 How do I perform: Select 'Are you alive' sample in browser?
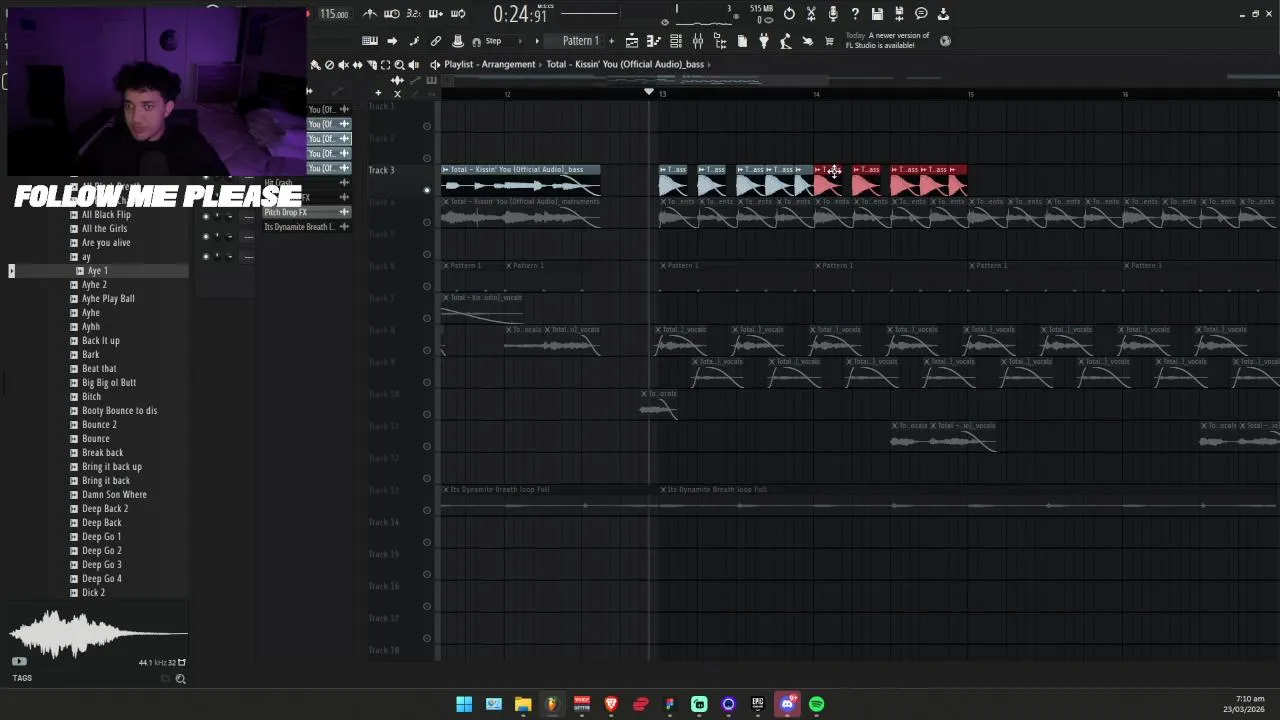tap(106, 242)
